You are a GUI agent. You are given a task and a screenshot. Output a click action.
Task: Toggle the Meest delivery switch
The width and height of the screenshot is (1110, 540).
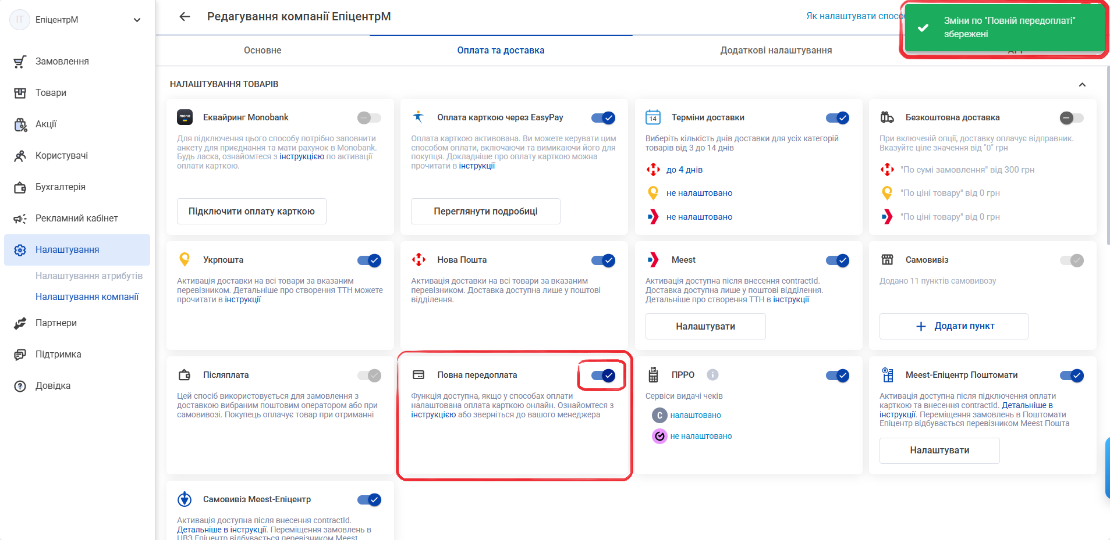837,260
